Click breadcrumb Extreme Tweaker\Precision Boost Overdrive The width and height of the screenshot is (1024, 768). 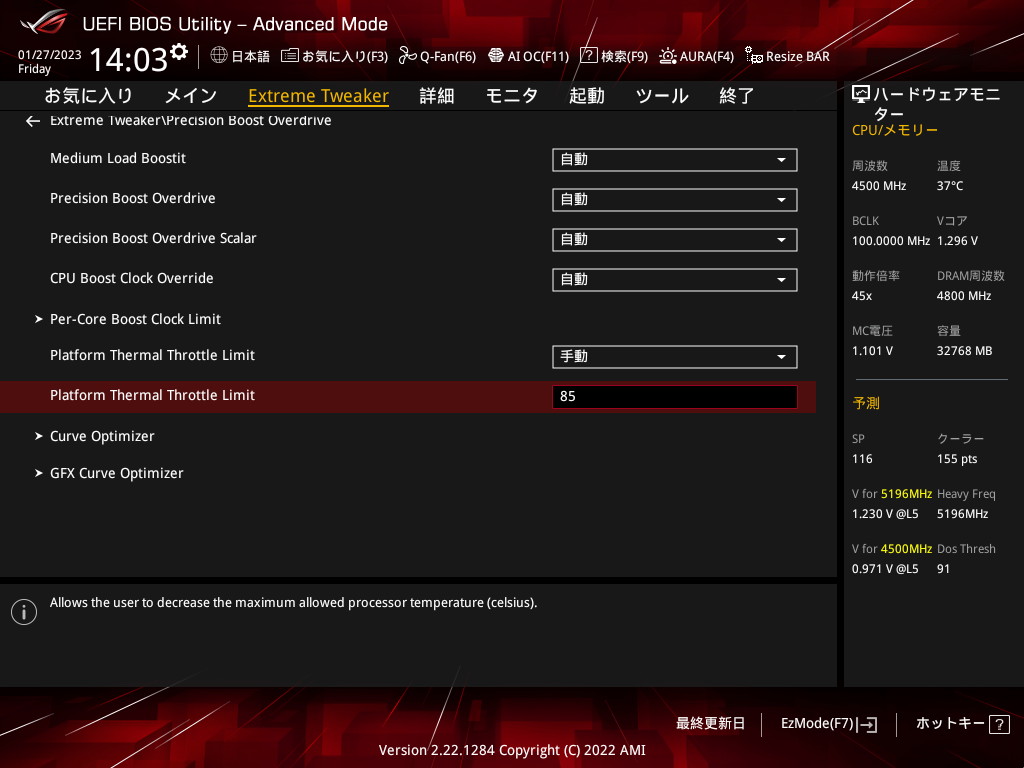[x=191, y=120]
